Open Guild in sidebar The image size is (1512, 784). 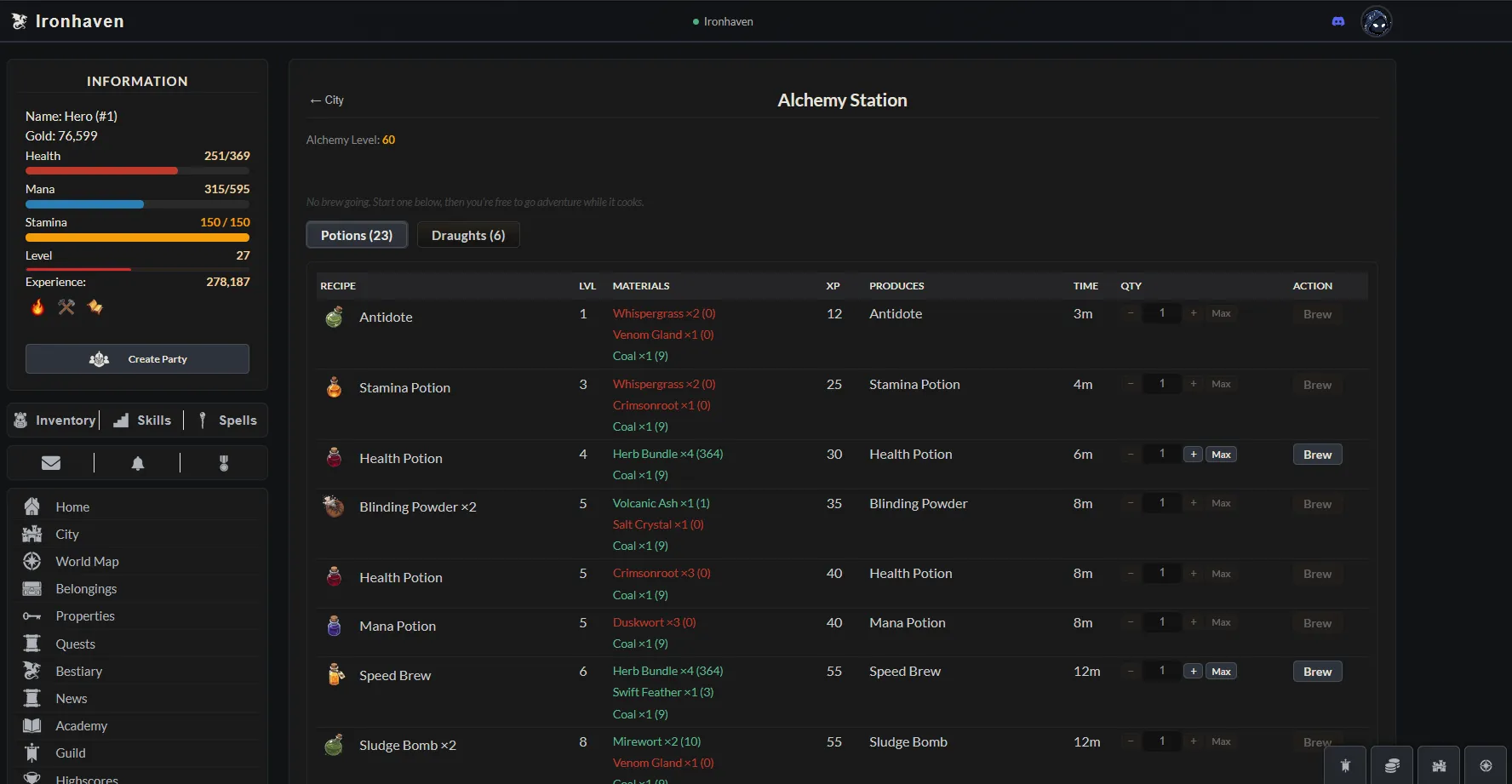[137, 753]
